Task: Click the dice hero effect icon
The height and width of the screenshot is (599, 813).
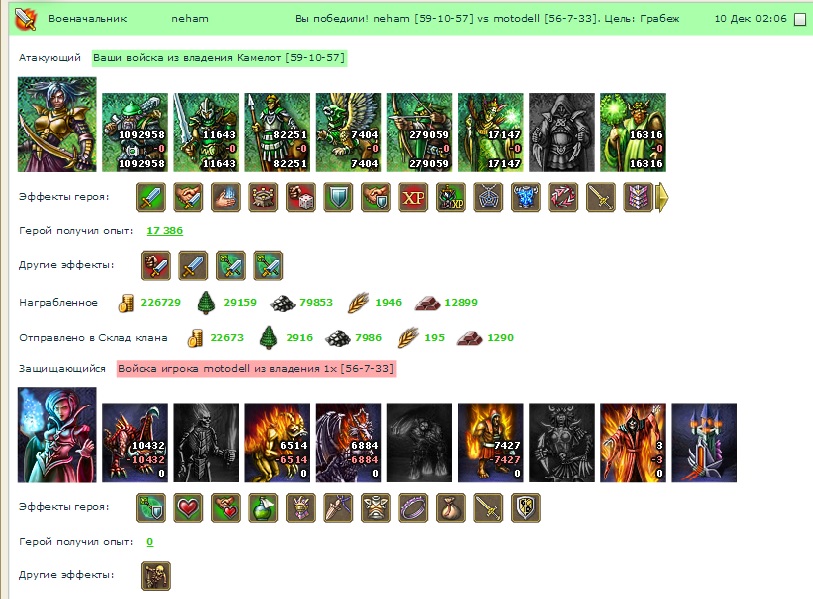Action: [301, 197]
